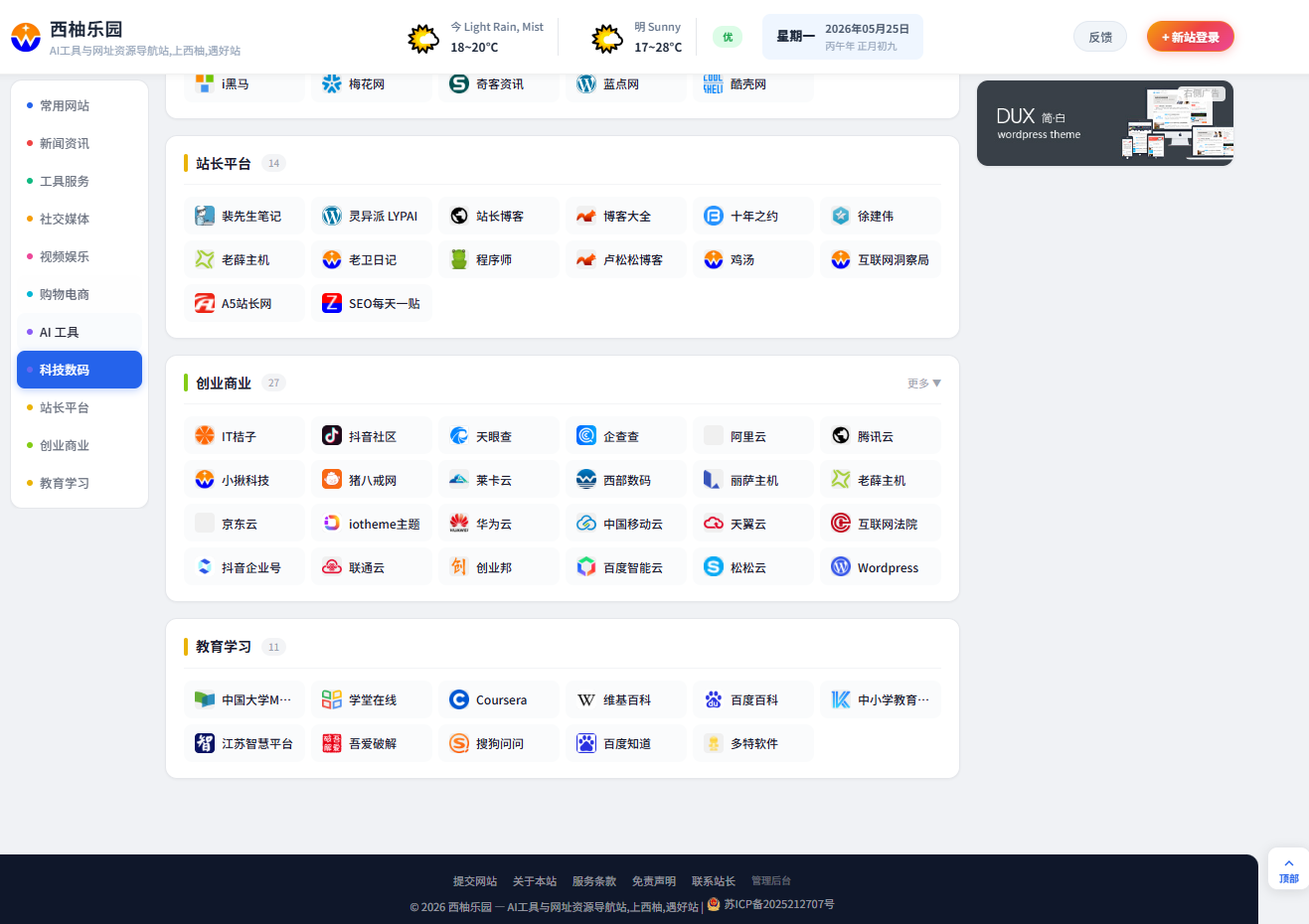Click today's Light Rain weather widget

click(x=477, y=37)
